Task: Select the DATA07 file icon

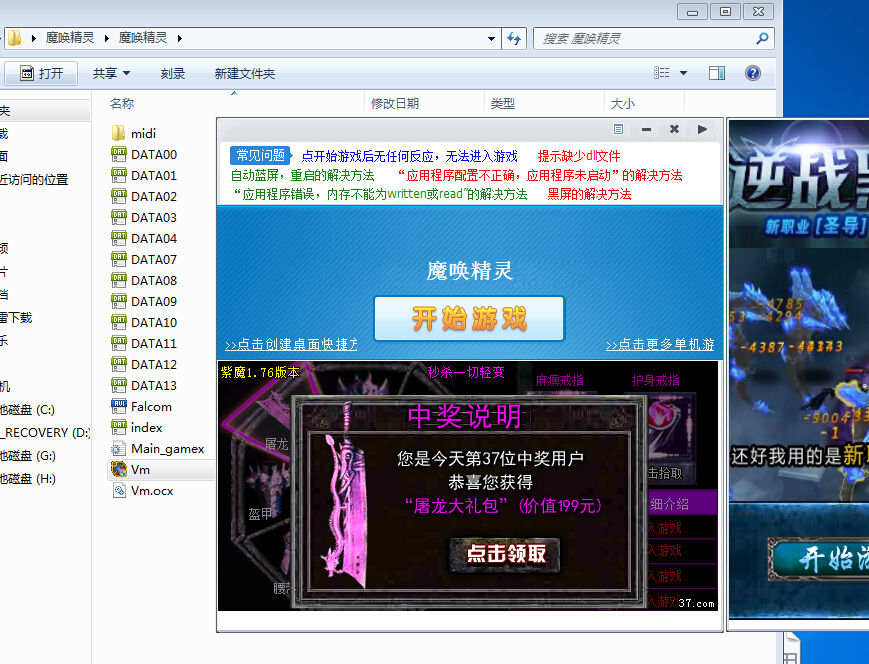Action: coord(119,260)
